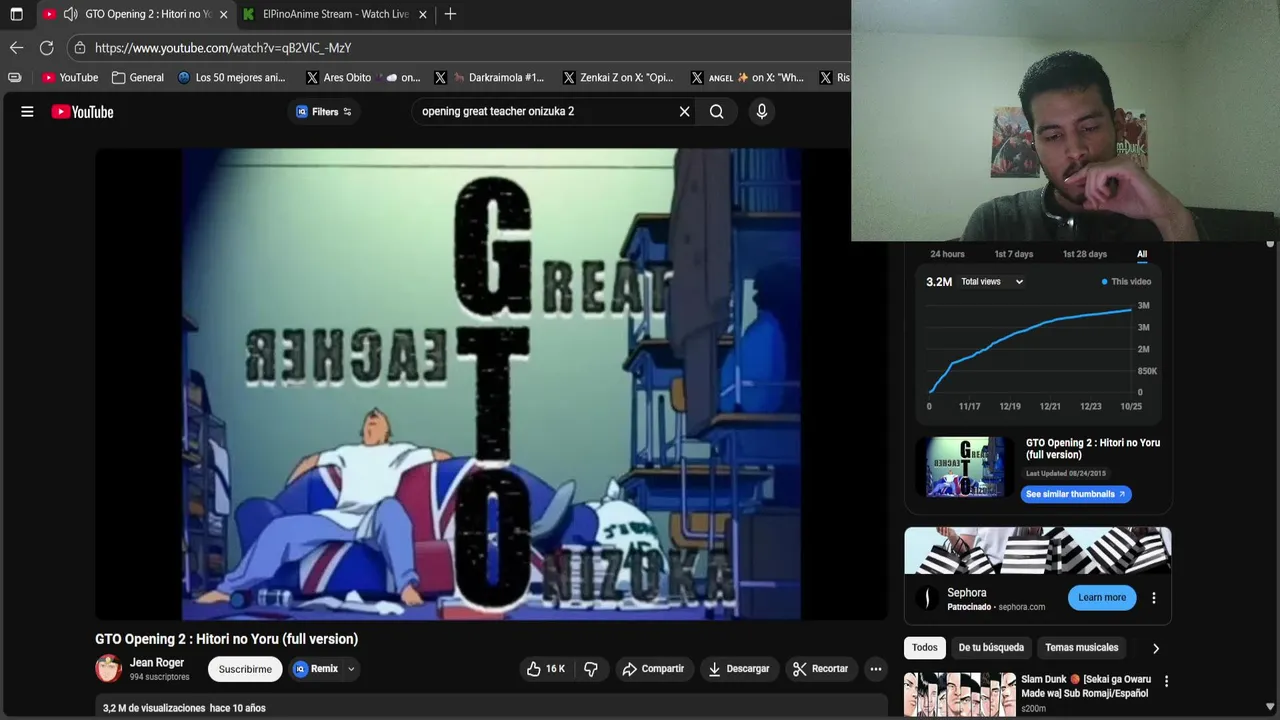Go back with browser back arrow

coord(16,47)
